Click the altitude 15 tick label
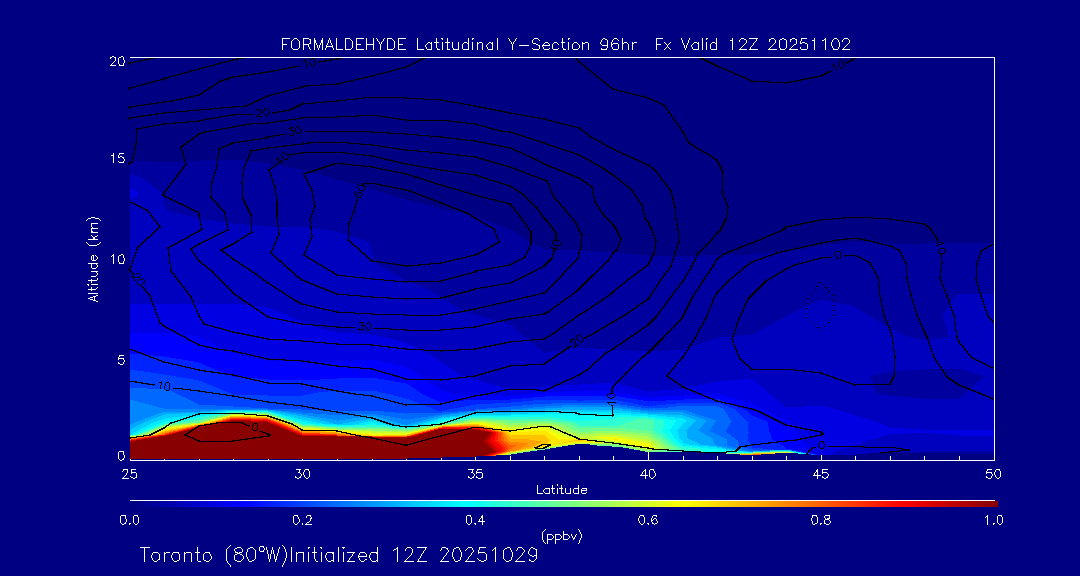The height and width of the screenshot is (576, 1080). coord(115,159)
